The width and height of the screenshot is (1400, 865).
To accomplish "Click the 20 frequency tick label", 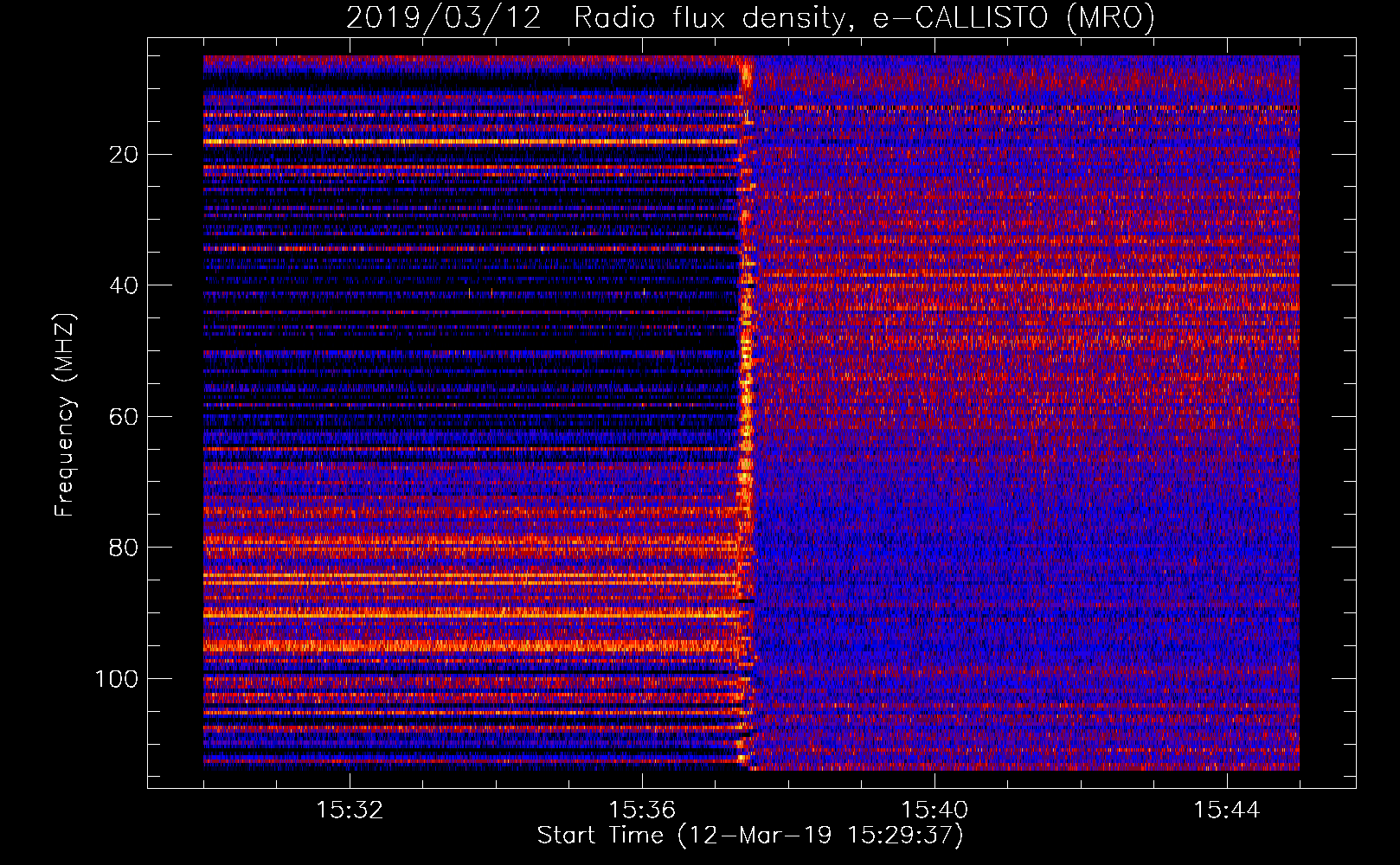I will pos(125,155).
